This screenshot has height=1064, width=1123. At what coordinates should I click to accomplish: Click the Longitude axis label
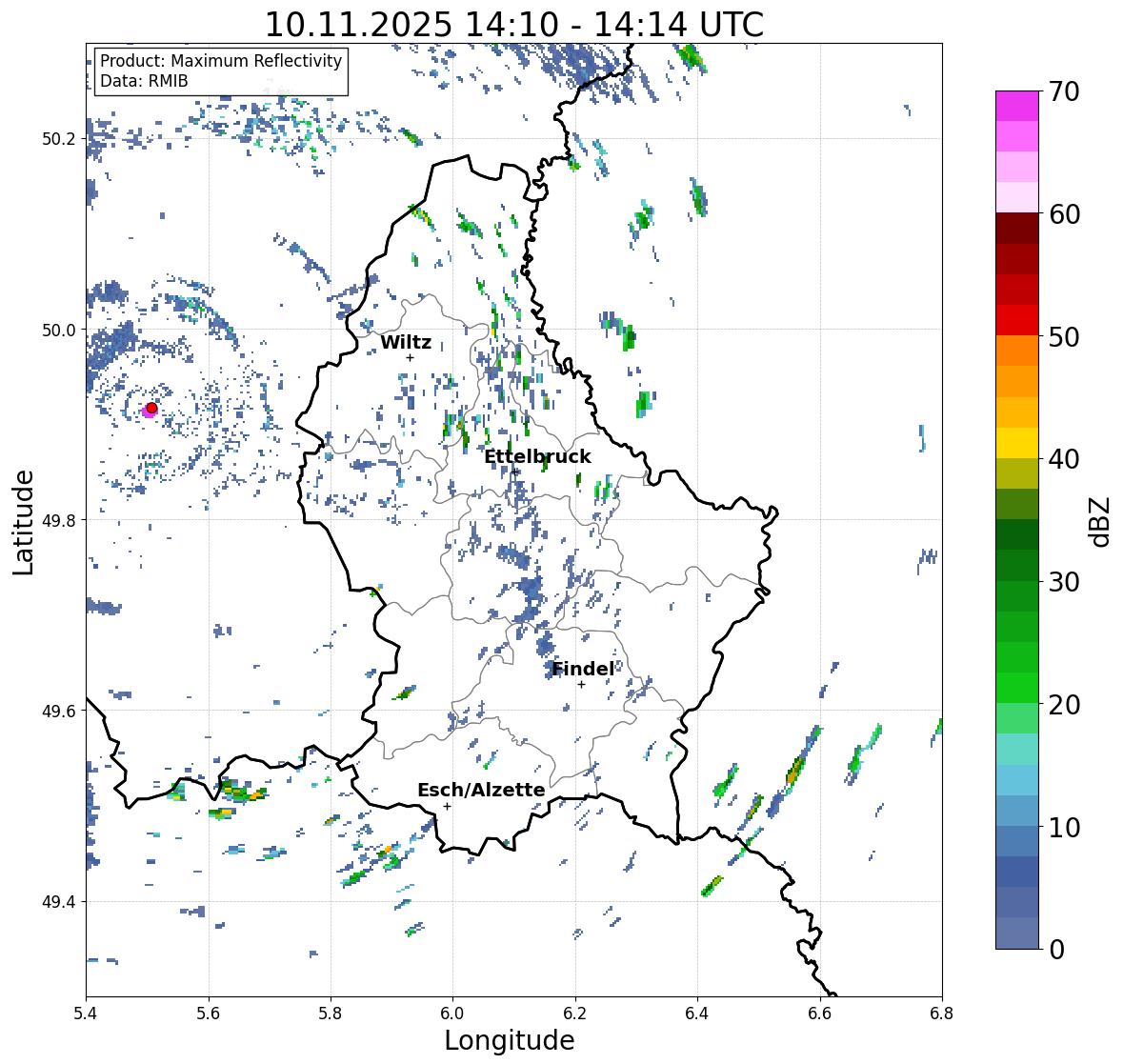pos(510,1040)
